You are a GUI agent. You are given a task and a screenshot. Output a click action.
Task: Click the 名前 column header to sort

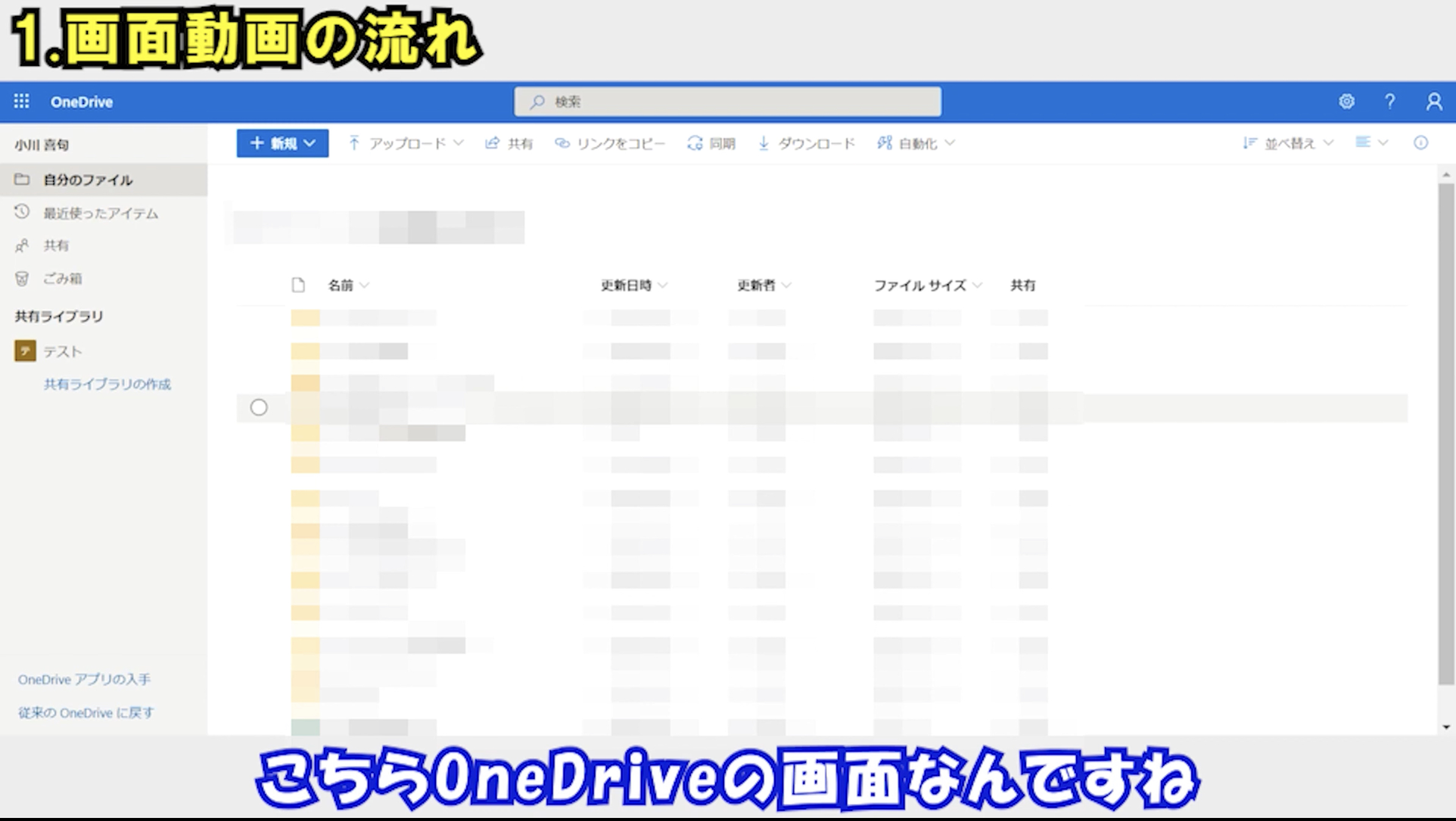(x=339, y=285)
